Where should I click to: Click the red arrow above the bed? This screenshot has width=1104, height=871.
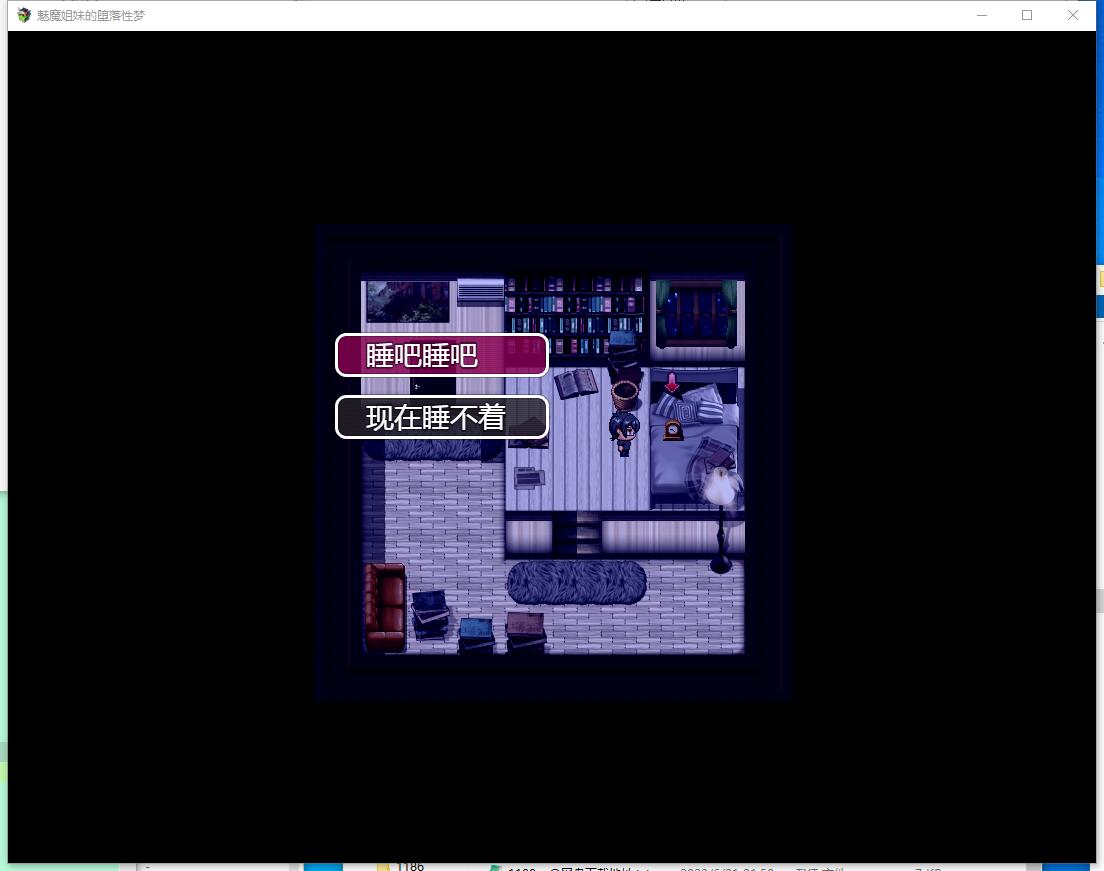(672, 382)
